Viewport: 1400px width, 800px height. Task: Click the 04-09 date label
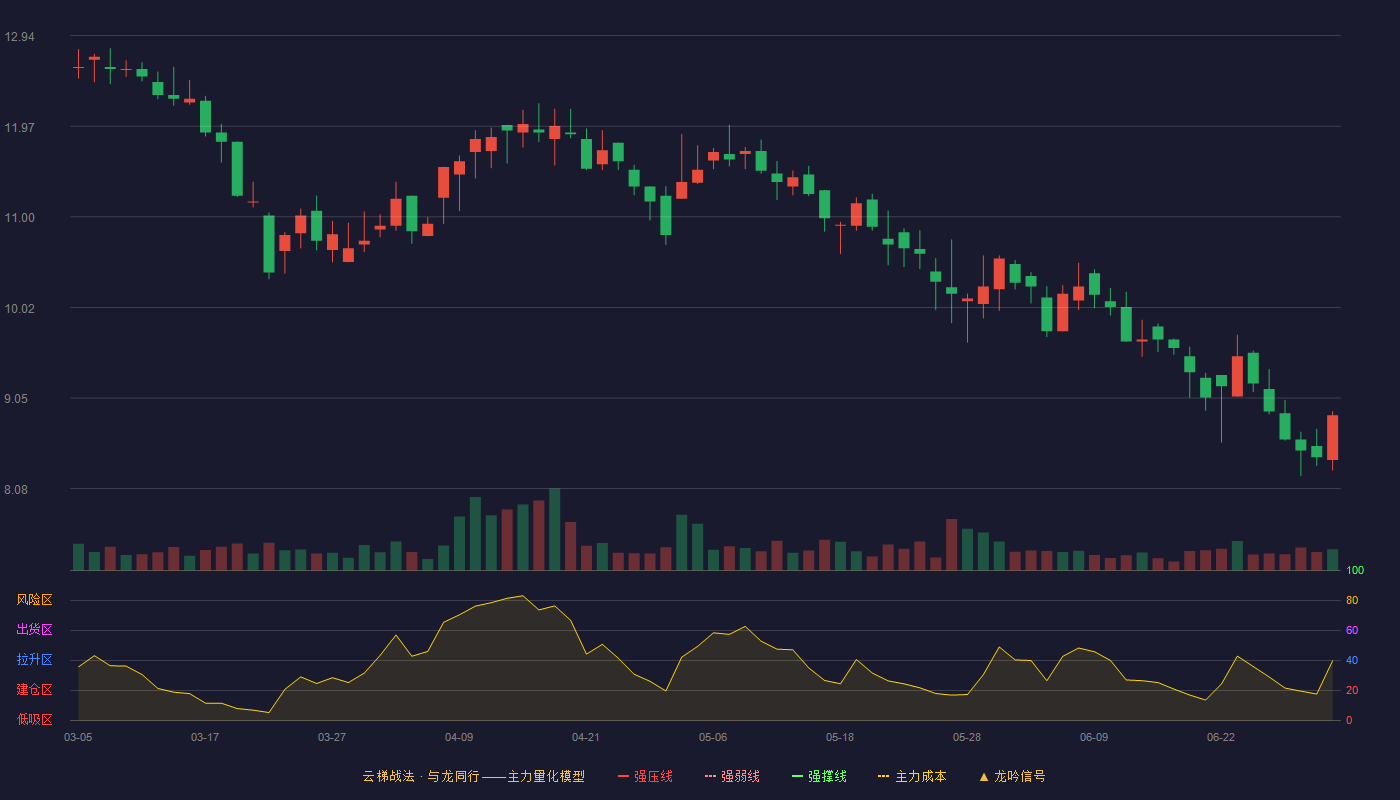[x=459, y=737]
